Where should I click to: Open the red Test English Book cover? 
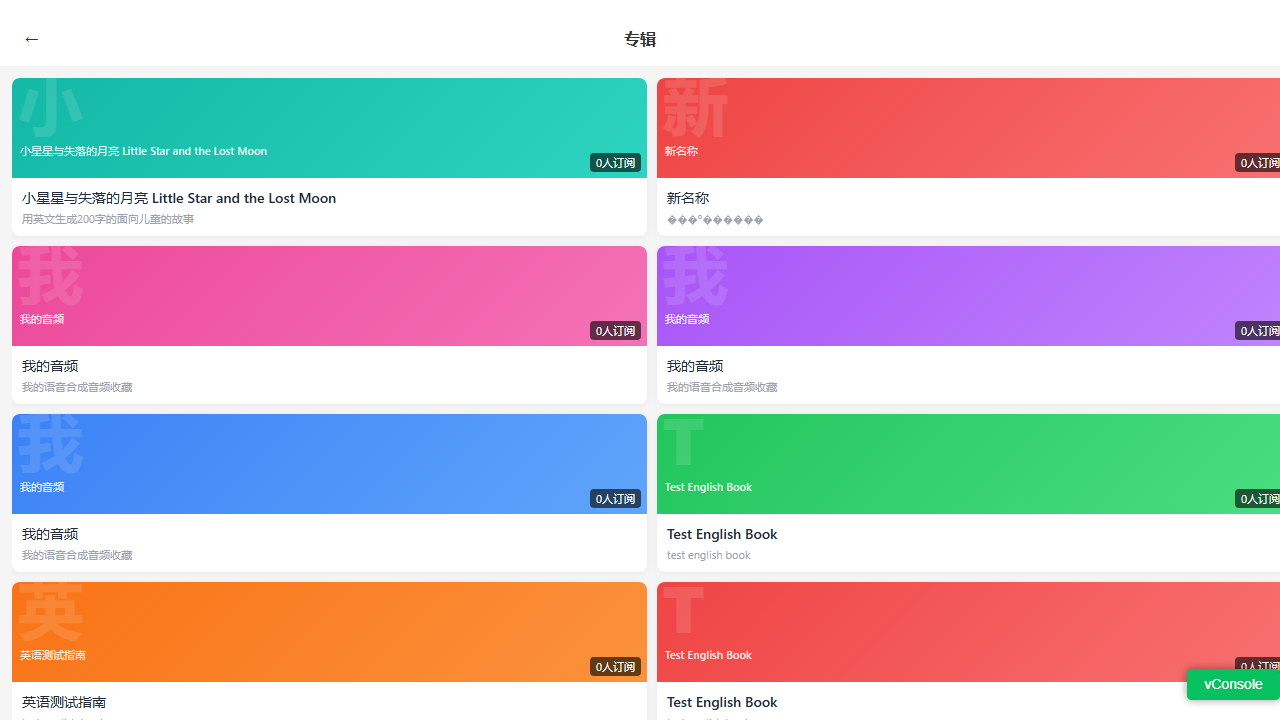click(968, 632)
